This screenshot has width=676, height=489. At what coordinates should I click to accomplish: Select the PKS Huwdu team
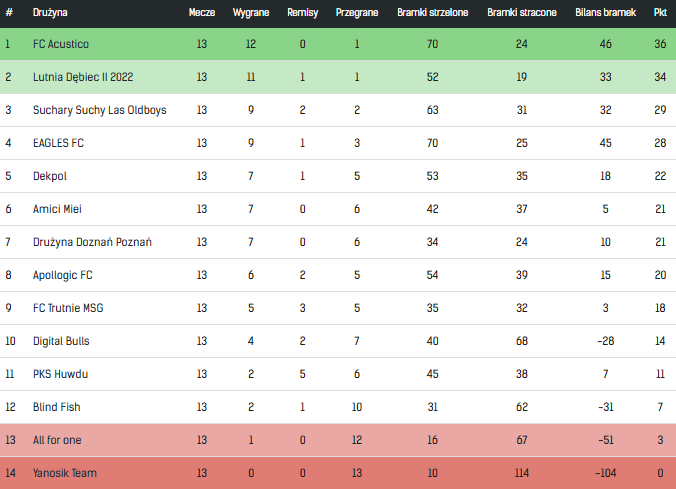point(59,374)
